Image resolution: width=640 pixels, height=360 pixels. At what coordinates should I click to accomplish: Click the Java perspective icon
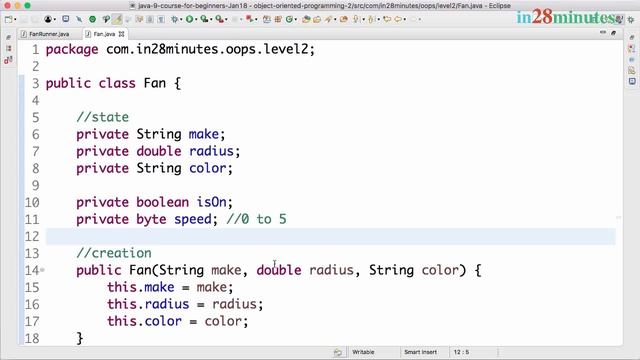[x=619, y=19]
